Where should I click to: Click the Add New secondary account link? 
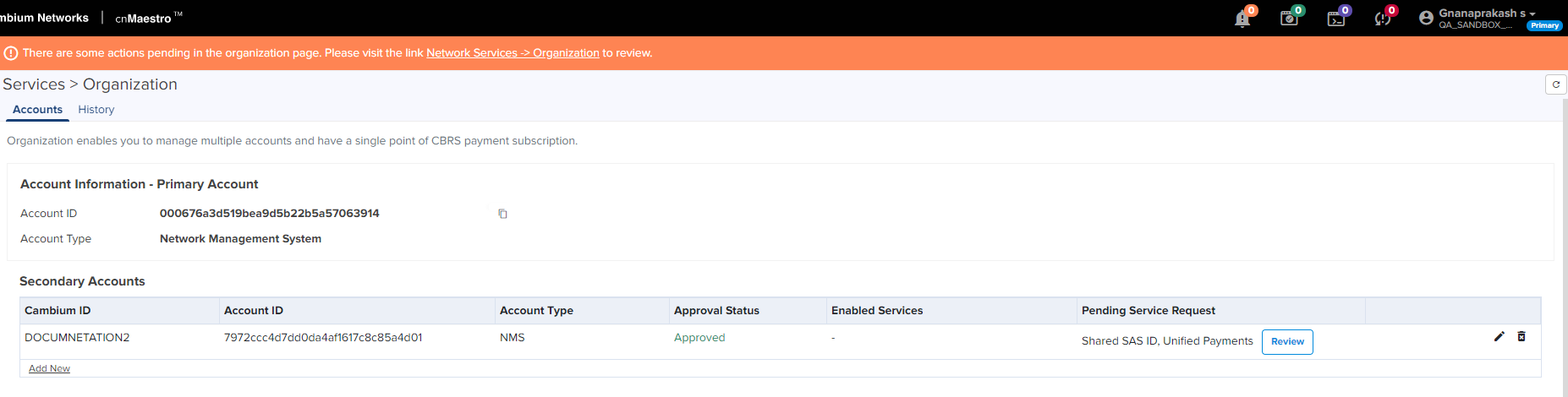[49, 368]
